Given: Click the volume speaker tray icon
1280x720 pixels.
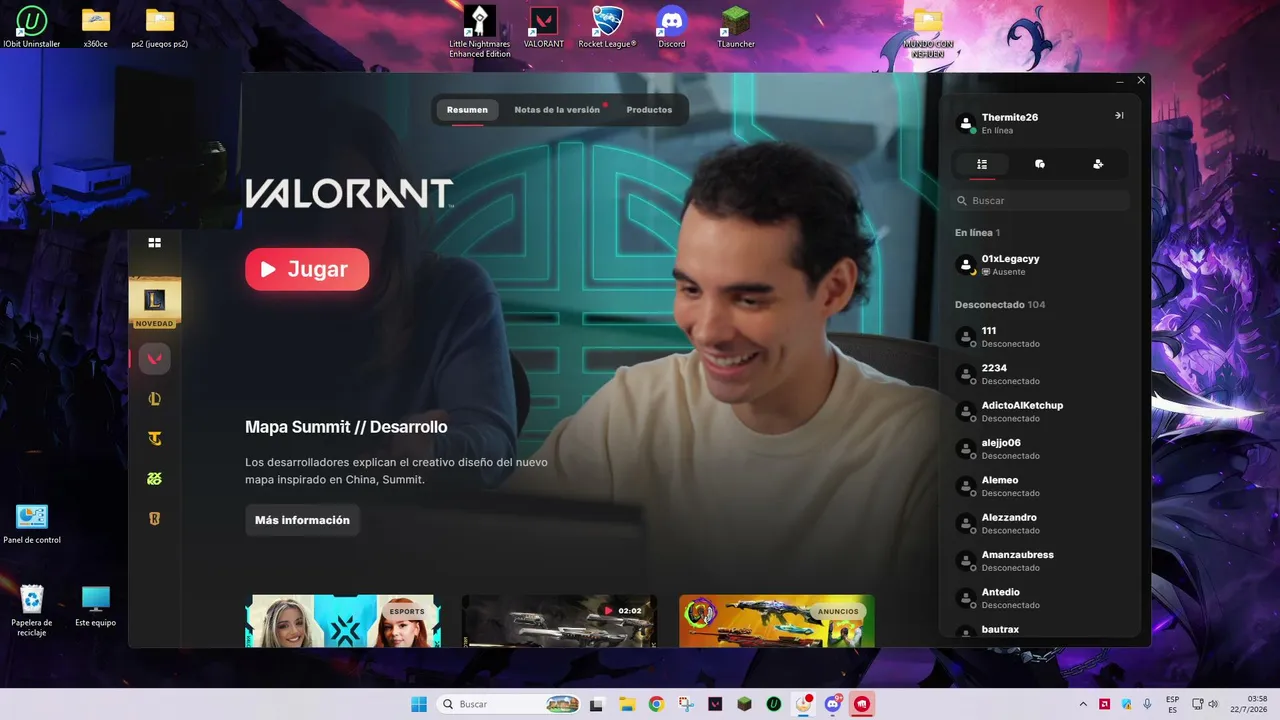Looking at the screenshot, I should (1213, 704).
